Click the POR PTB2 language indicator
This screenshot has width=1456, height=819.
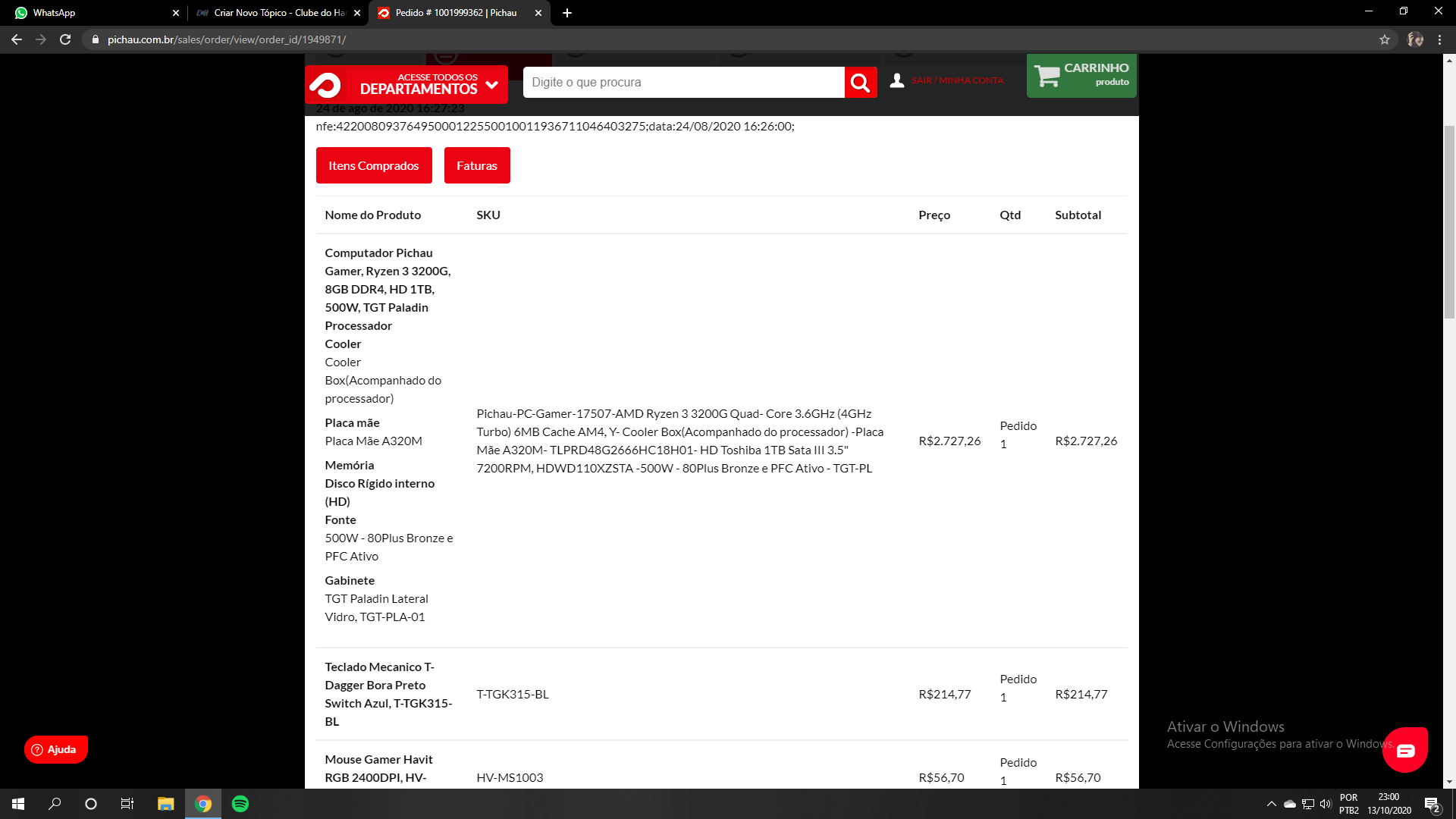1349,804
